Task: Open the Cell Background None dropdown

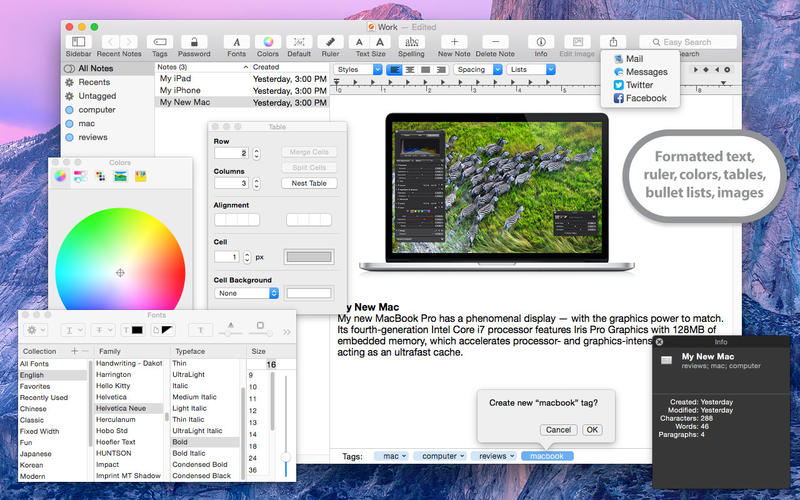Action: [x=246, y=293]
